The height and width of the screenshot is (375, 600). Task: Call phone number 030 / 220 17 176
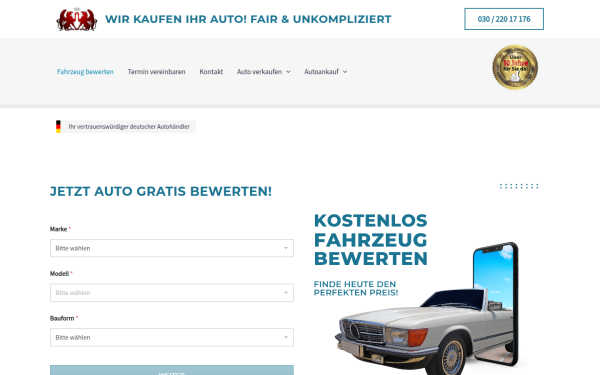coord(504,19)
